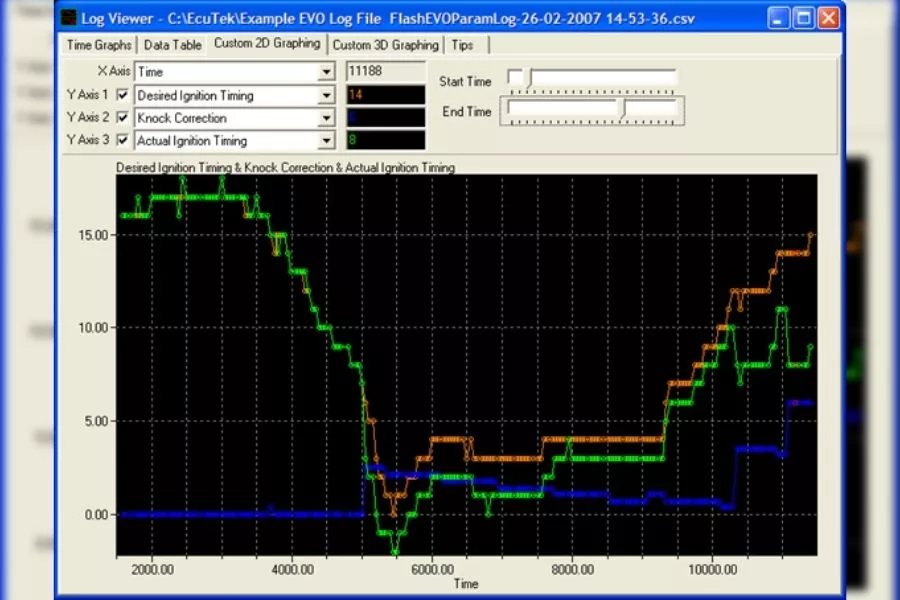This screenshot has height=600, width=900.
Task: Open the Desired Ignition Timing dropdown
Action: point(327,94)
